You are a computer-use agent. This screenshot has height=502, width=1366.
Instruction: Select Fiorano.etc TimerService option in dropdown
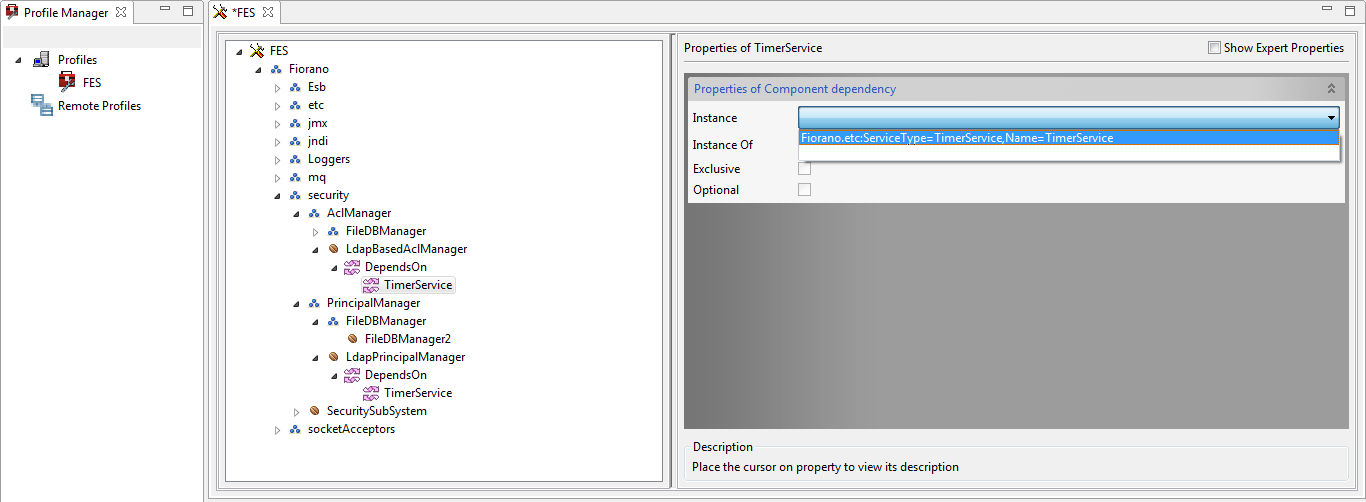tap(1068, 138)
